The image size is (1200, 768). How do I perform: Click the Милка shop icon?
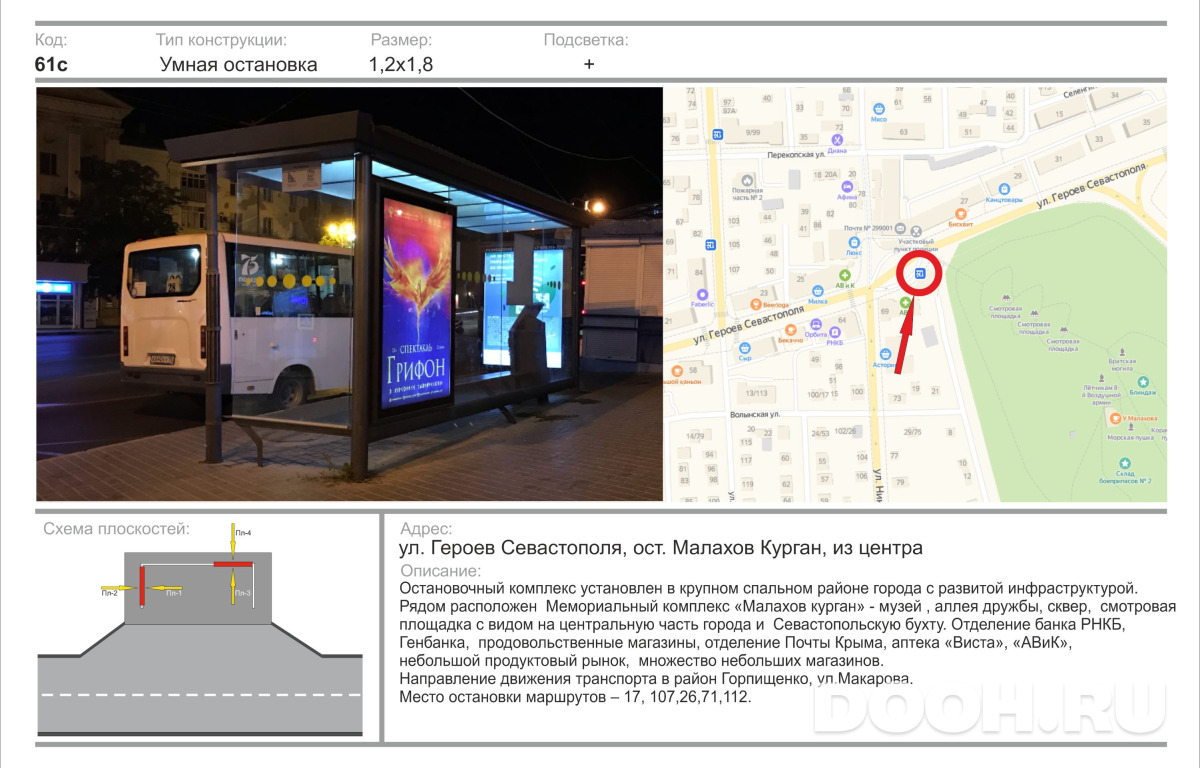[x=817, y=290]
